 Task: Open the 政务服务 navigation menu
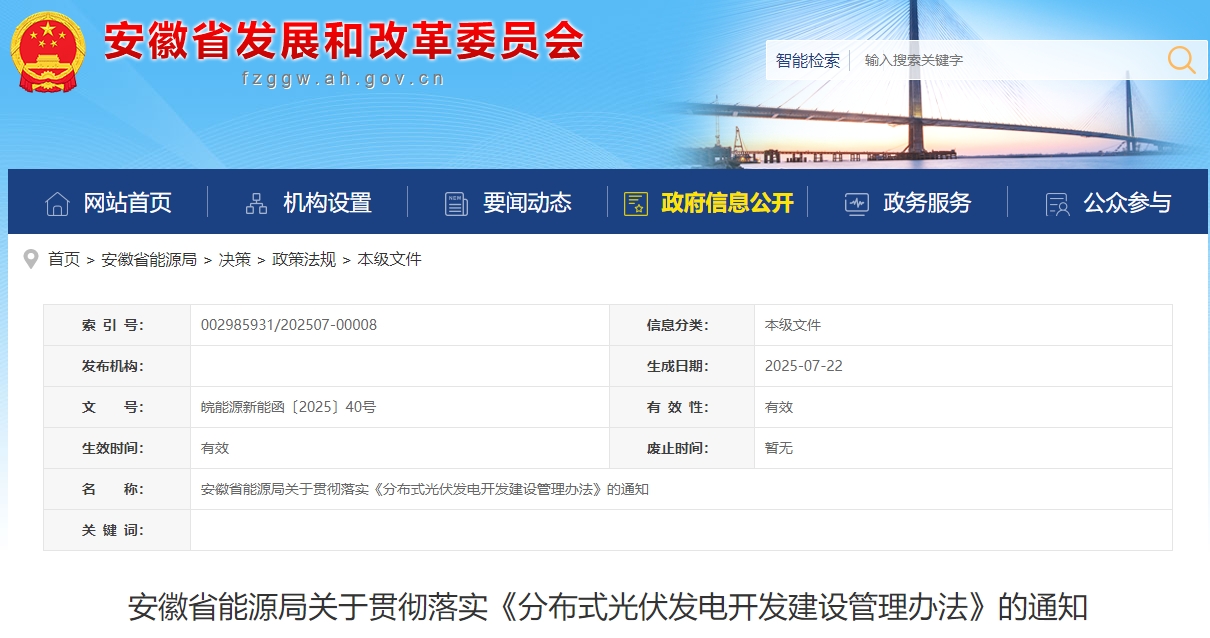point(927,203)
